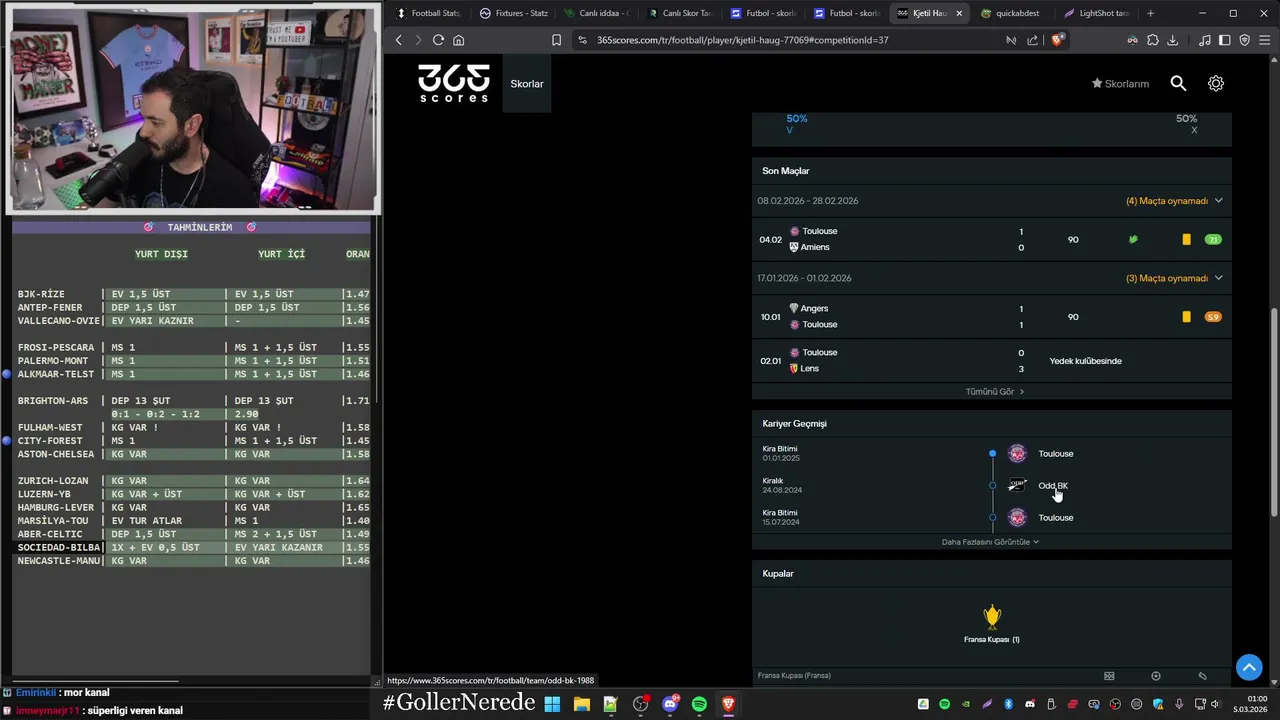Open Tümünü Gör matches link
Screen dimensions: 1280x720
[x=995, y=392]
